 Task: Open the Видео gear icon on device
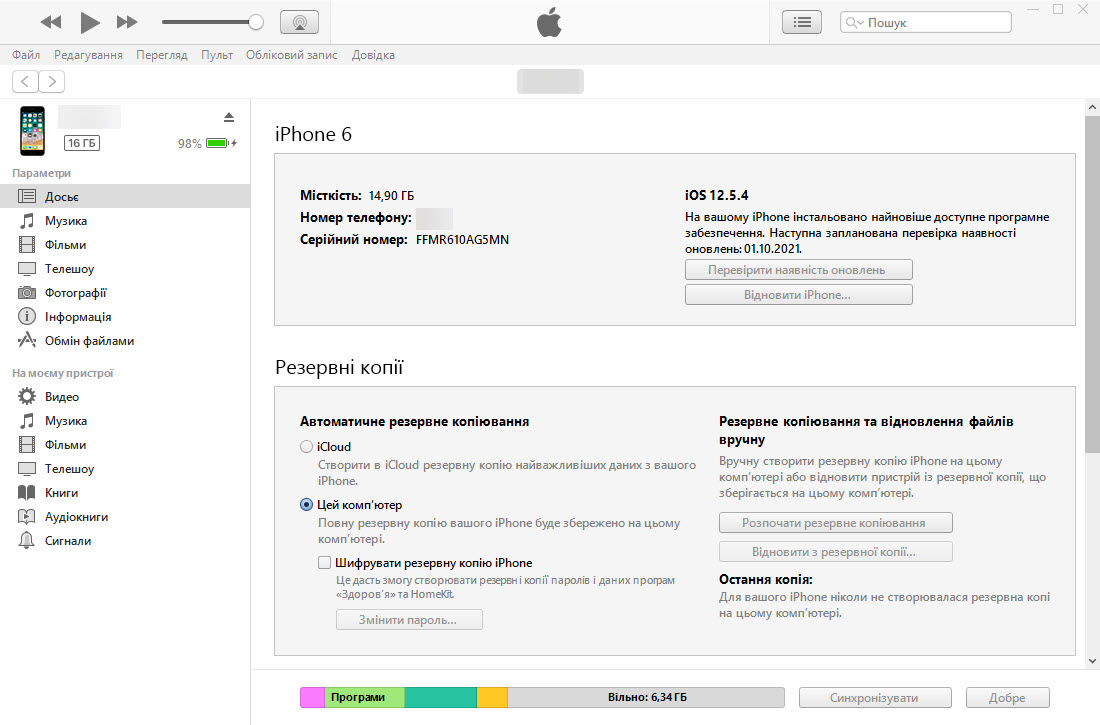click(x=27, y=397)
